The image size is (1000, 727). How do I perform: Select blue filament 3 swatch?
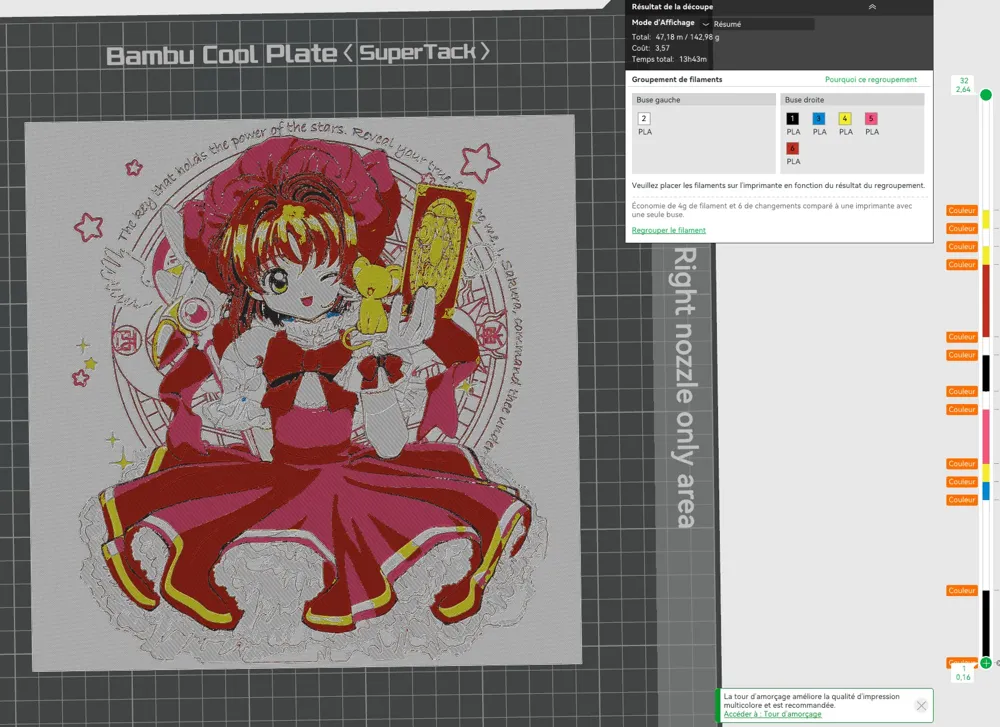pos(819,119)
